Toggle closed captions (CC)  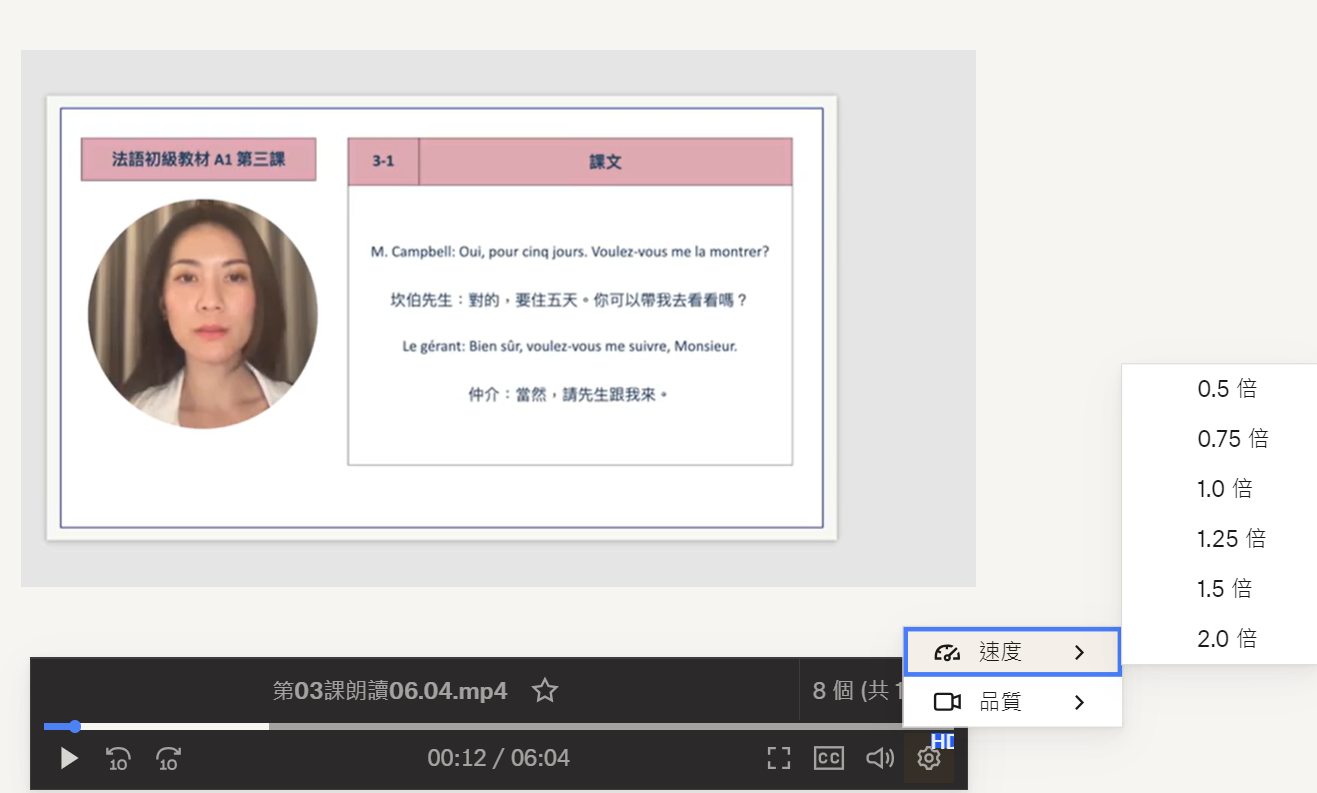coord(828,758)
